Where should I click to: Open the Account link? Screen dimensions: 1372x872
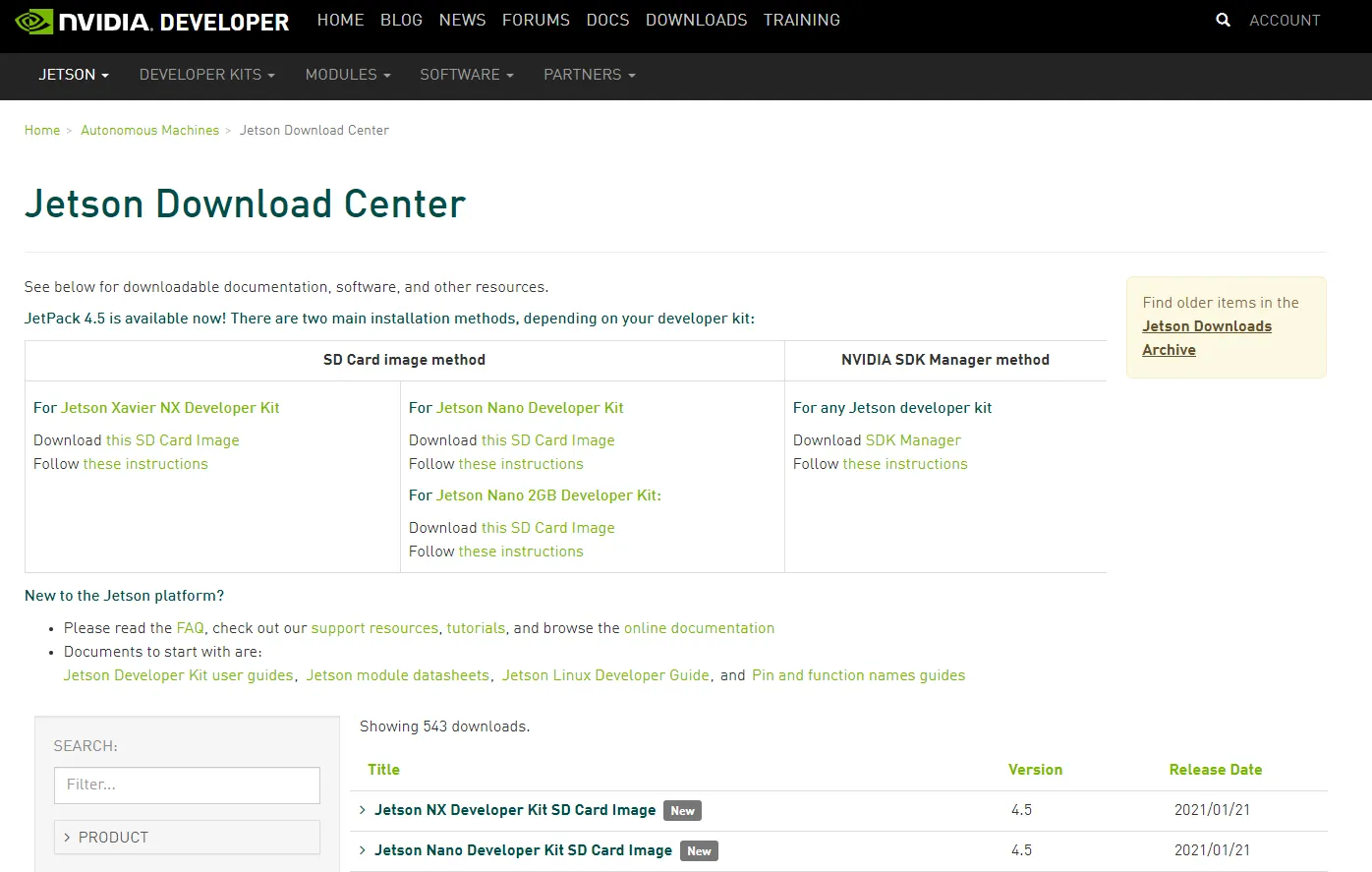(1285, 21)
